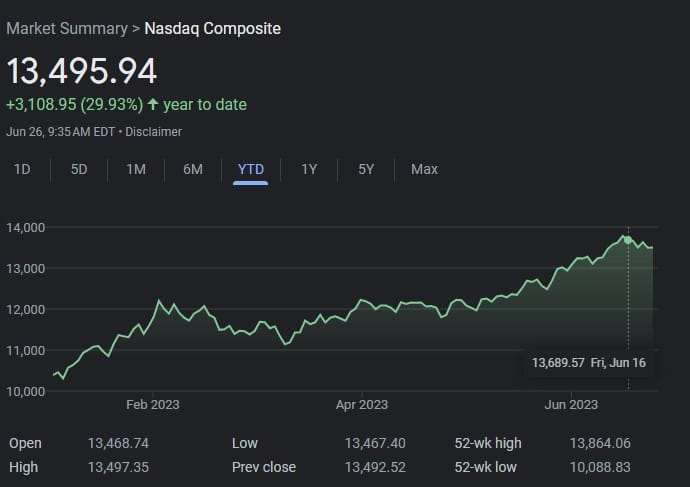Click the Nasdaq Composite title
Viewport: 690px width, 487px height.
coord(213,29)
